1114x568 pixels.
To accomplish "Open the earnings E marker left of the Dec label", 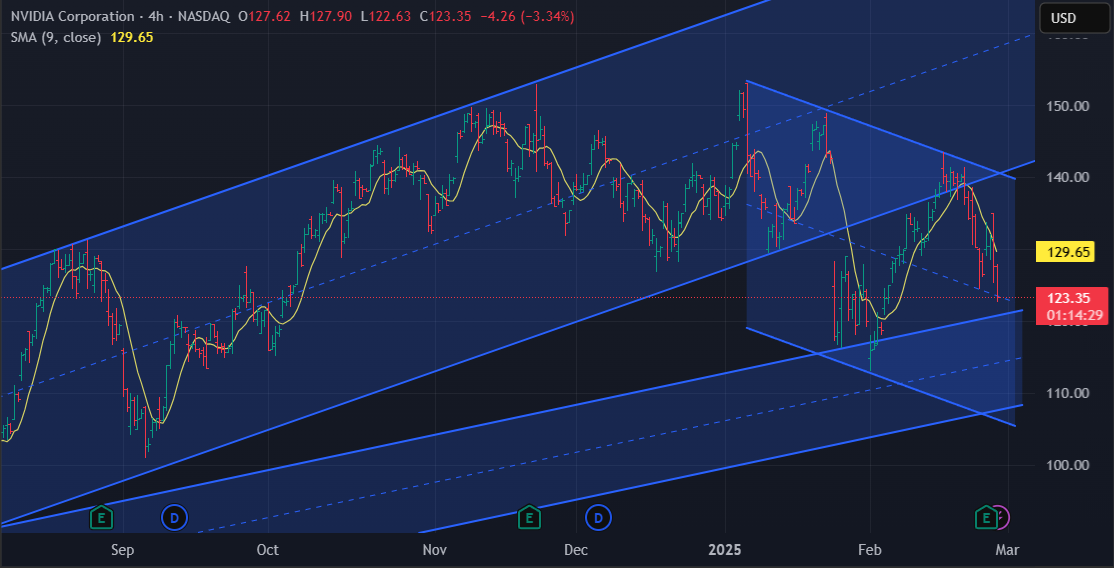I will [528, 518].
